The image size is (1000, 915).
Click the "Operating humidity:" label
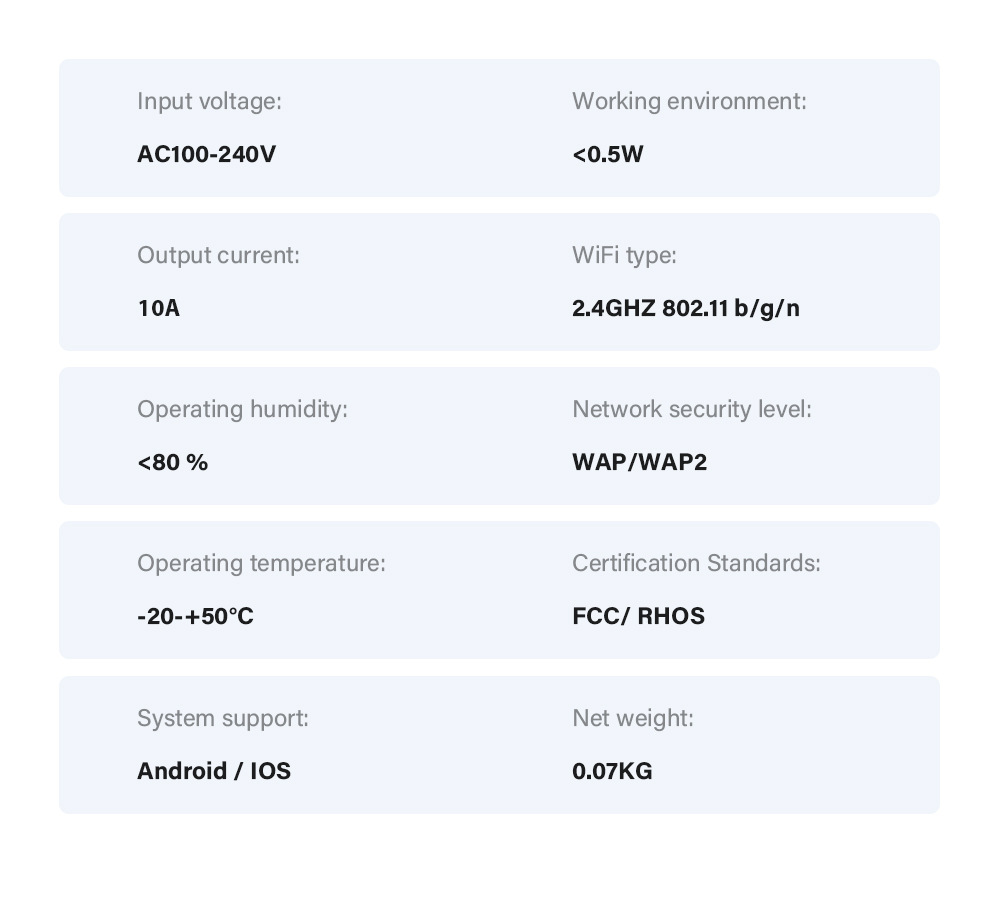tap(242, 409)
